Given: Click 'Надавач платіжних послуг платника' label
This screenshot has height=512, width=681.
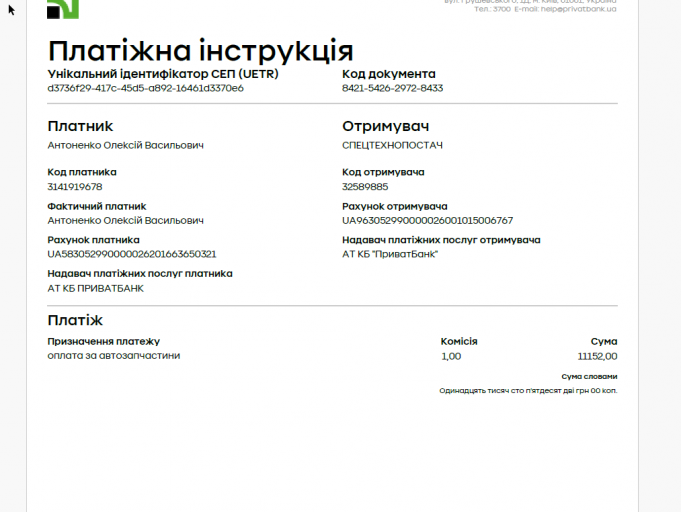Looking at the screenshot, I should pyautogui.click(x=140, y=274).
